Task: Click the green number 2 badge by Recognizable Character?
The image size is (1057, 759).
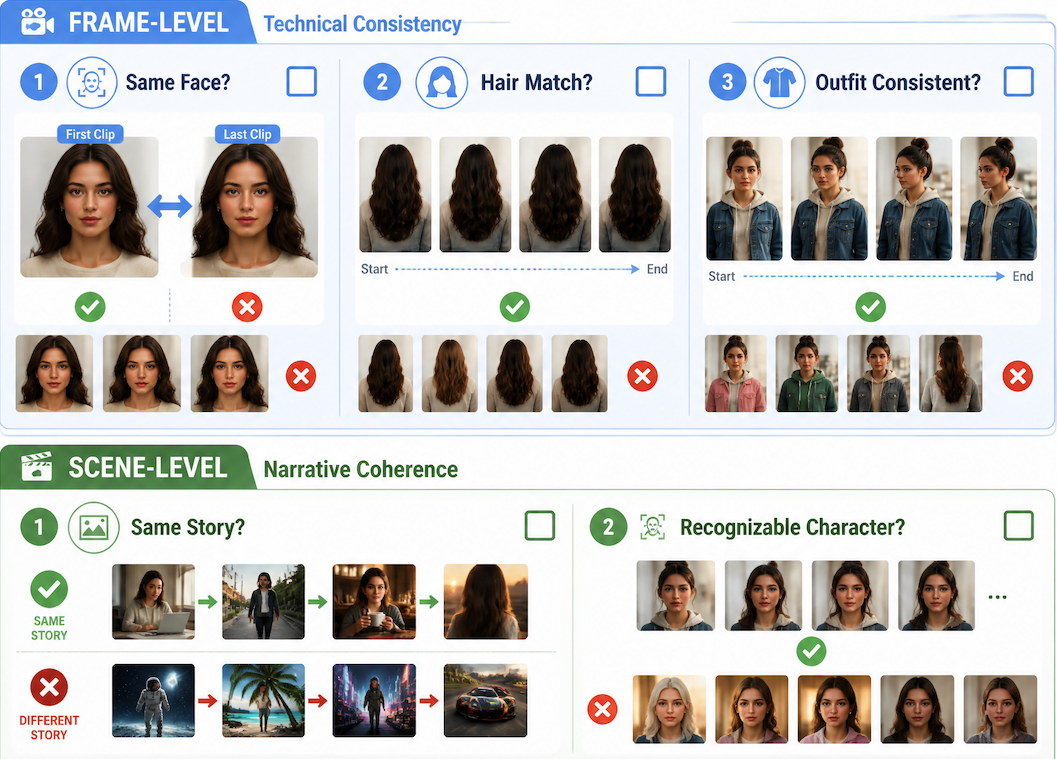Action: 608,526
